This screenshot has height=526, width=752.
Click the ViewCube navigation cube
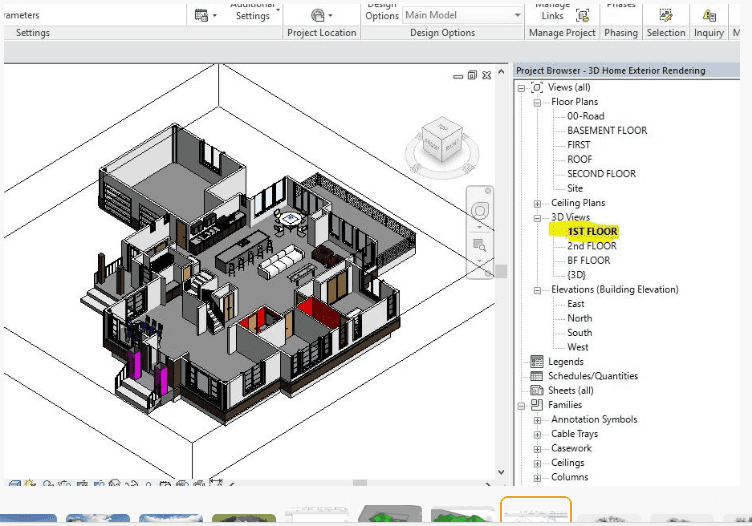point(440,139)
